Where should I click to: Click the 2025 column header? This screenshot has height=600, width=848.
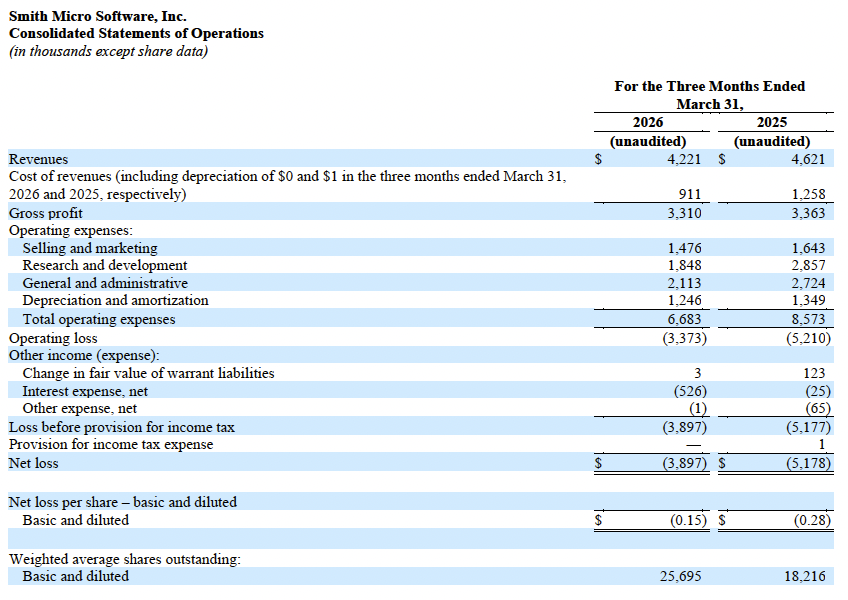772,122
